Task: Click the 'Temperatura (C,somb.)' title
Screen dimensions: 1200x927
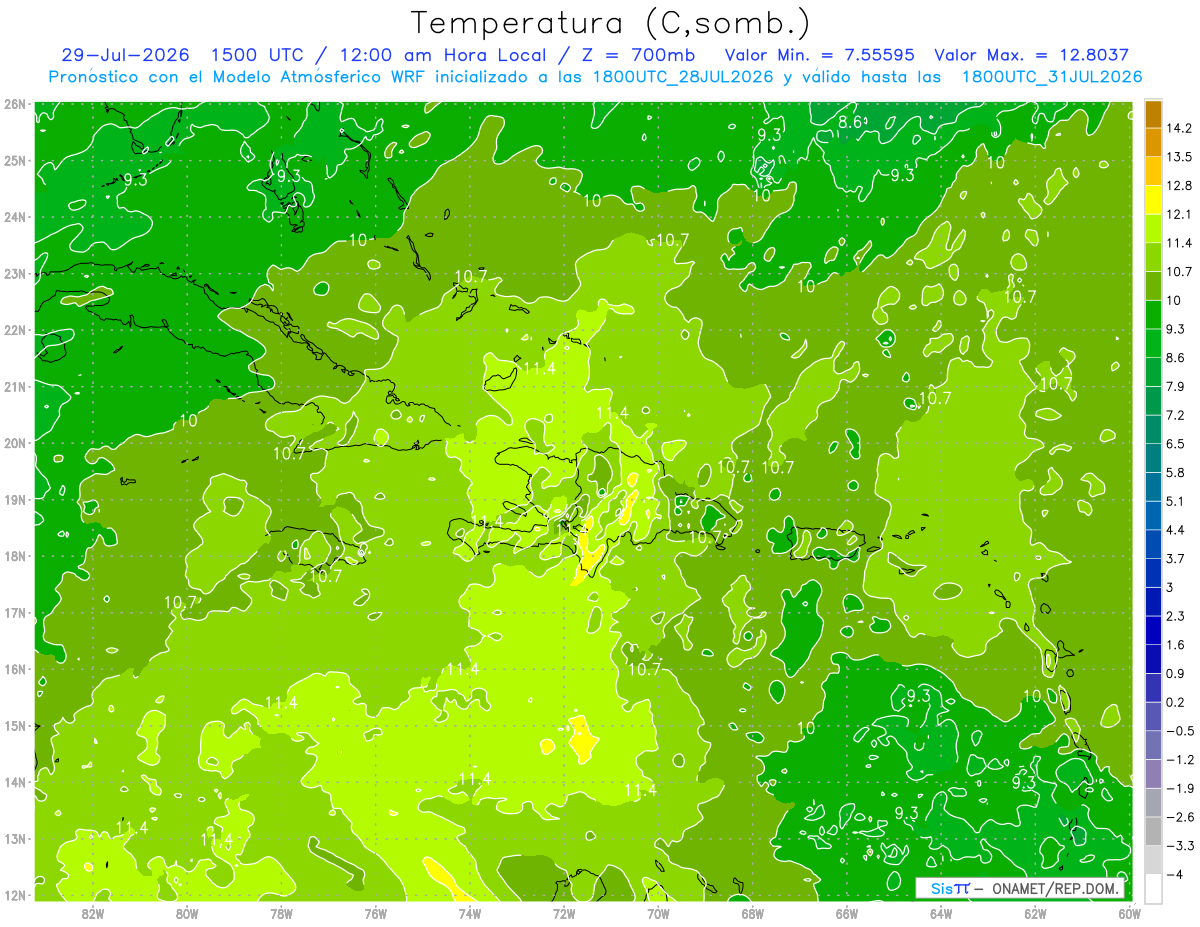Action: pos(611,23)
